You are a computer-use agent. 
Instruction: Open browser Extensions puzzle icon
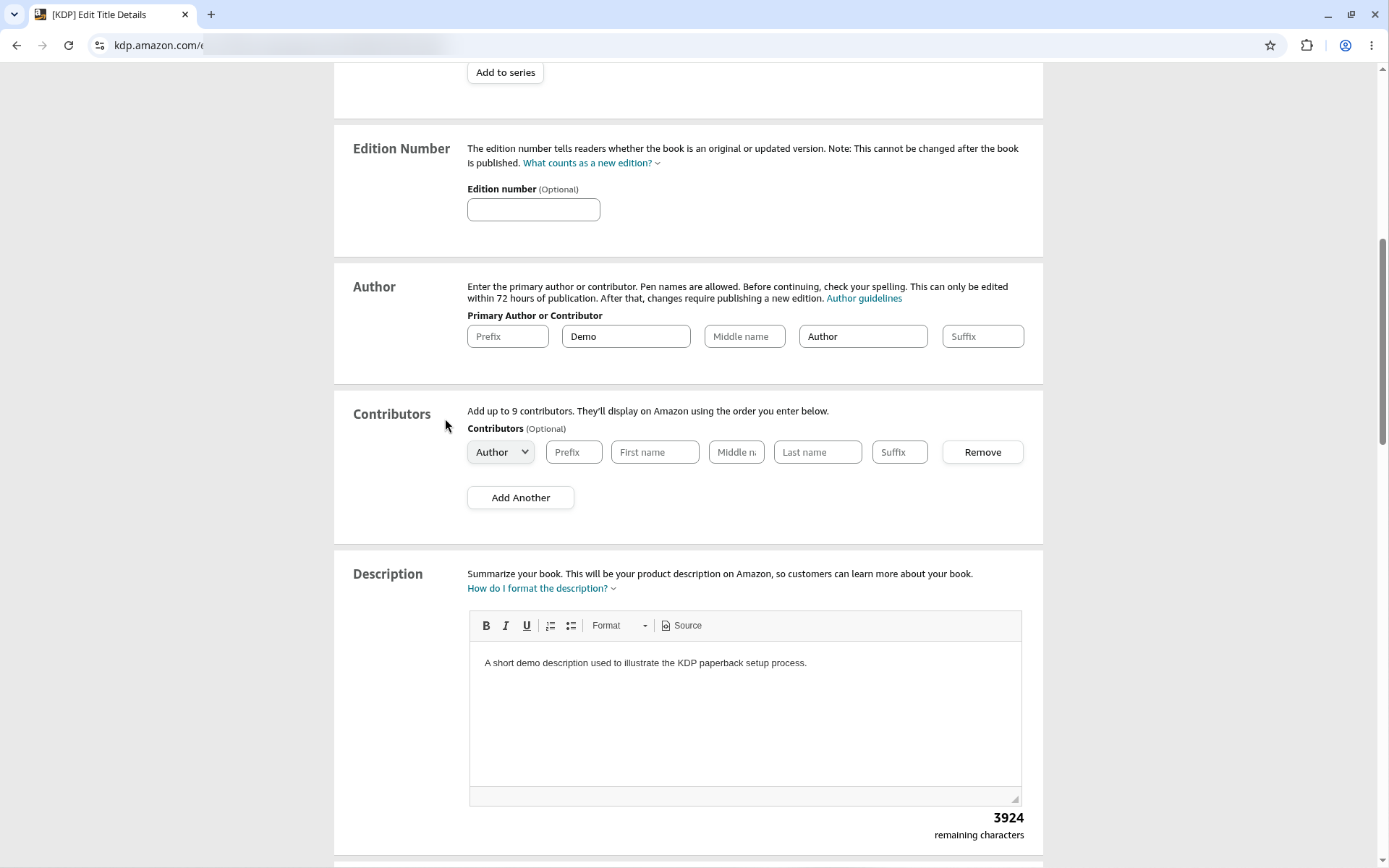click(1307, 46)
